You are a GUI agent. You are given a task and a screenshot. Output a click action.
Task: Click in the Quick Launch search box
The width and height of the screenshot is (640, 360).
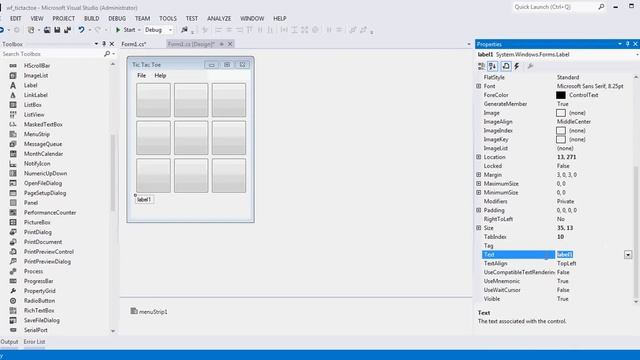(x=555, y=7)
